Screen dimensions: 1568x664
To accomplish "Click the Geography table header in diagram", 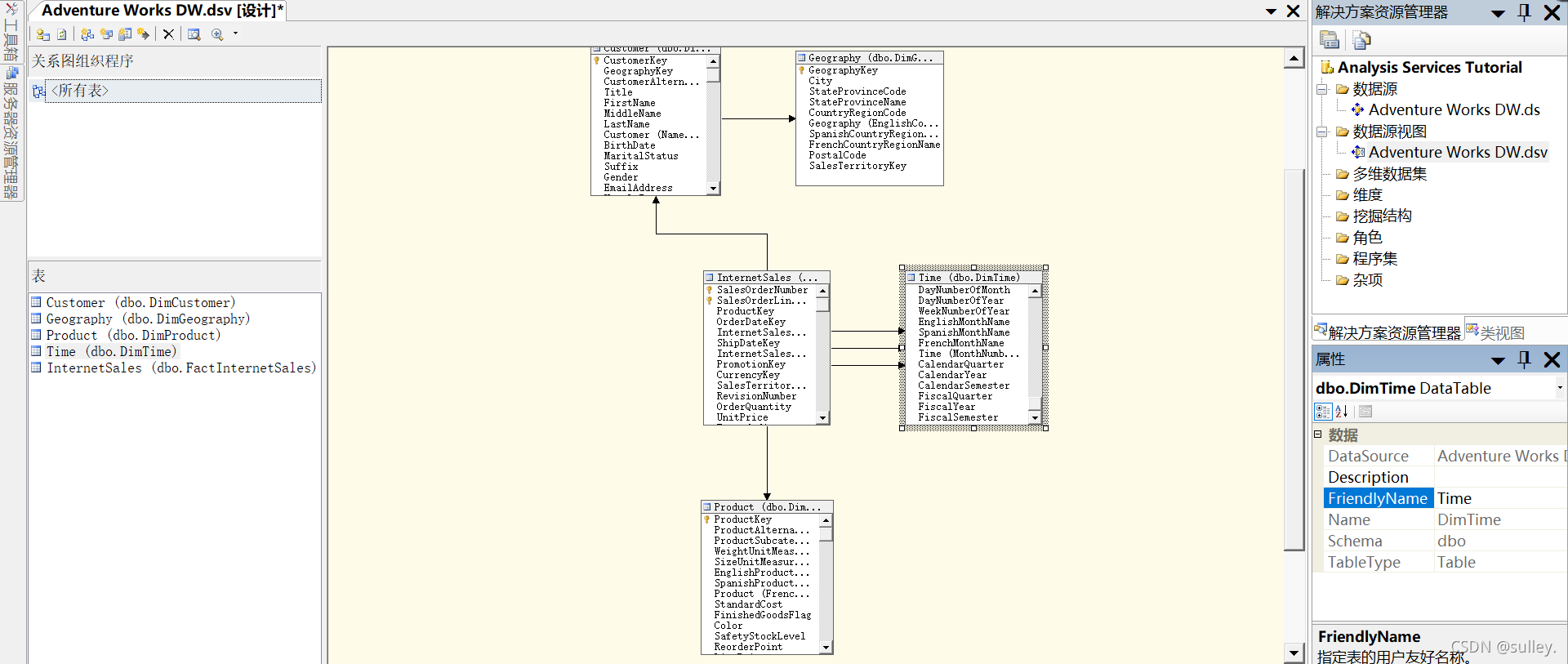I will pos(870,58).
